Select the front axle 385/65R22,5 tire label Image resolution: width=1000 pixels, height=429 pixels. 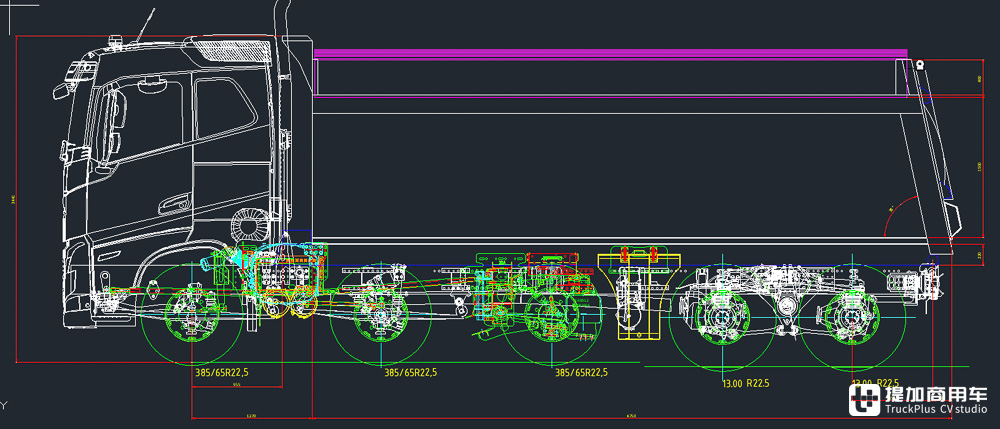[220, 372]
